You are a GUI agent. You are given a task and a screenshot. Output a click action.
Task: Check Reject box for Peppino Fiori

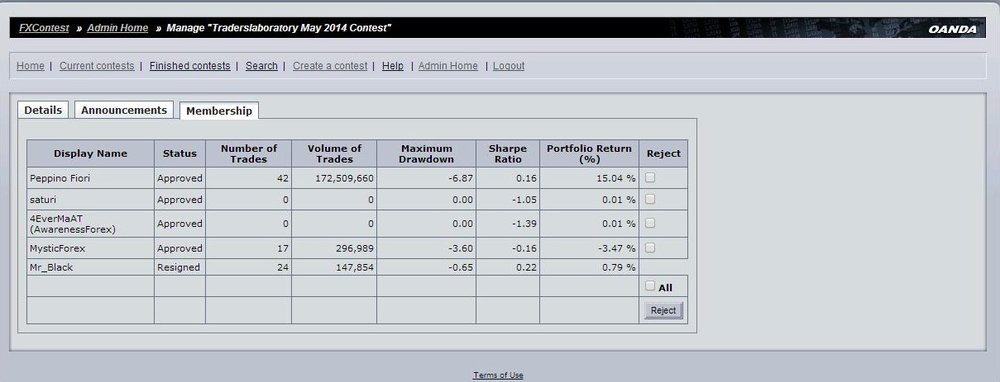click(650, 178)
